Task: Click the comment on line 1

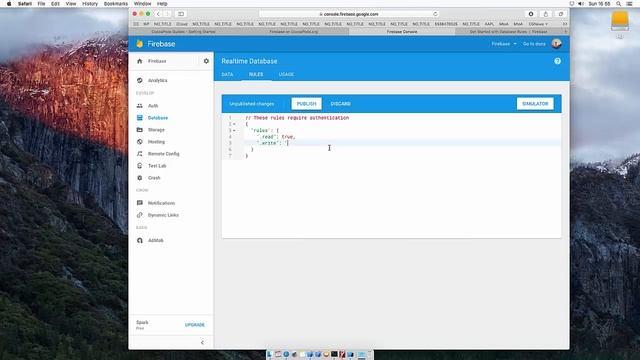Action: [297, 118]
